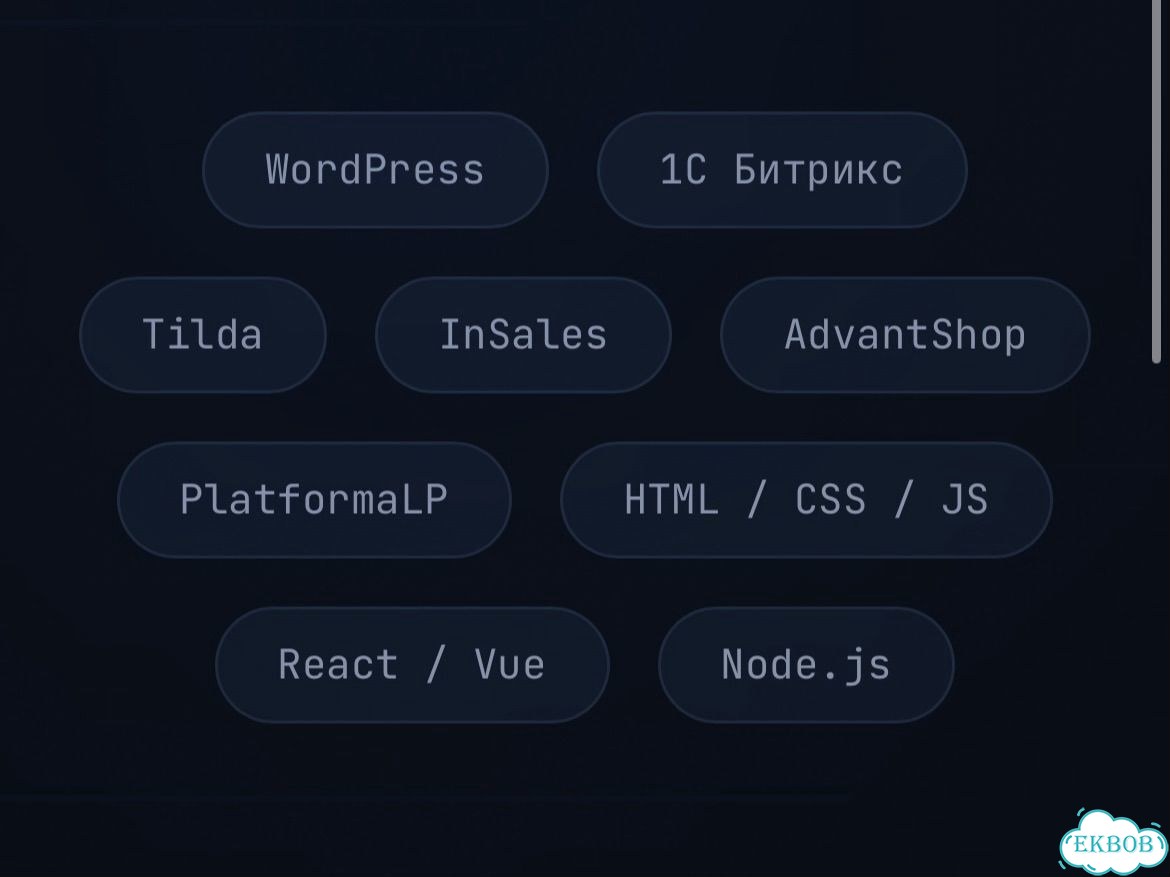
Task: Select the InSales tag
Action: (523, 334)
